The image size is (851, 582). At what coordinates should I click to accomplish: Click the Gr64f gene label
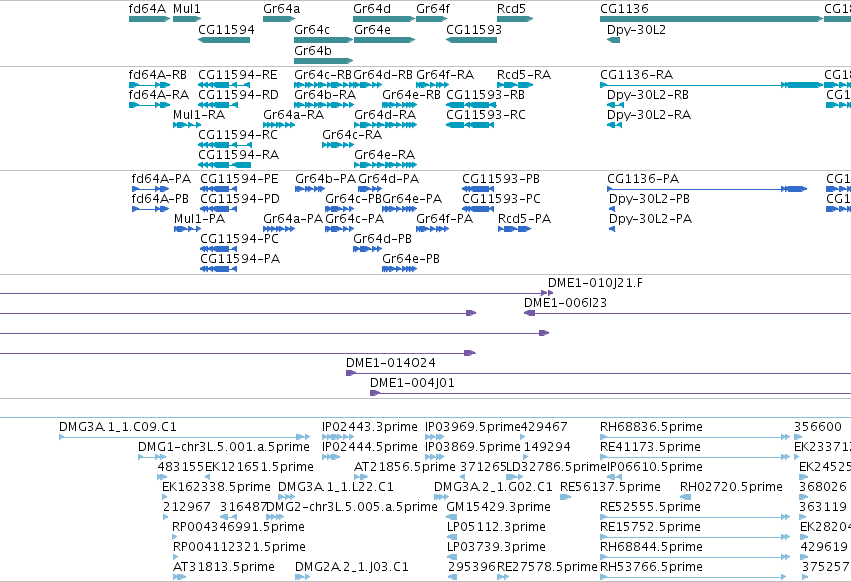(433, 9)
